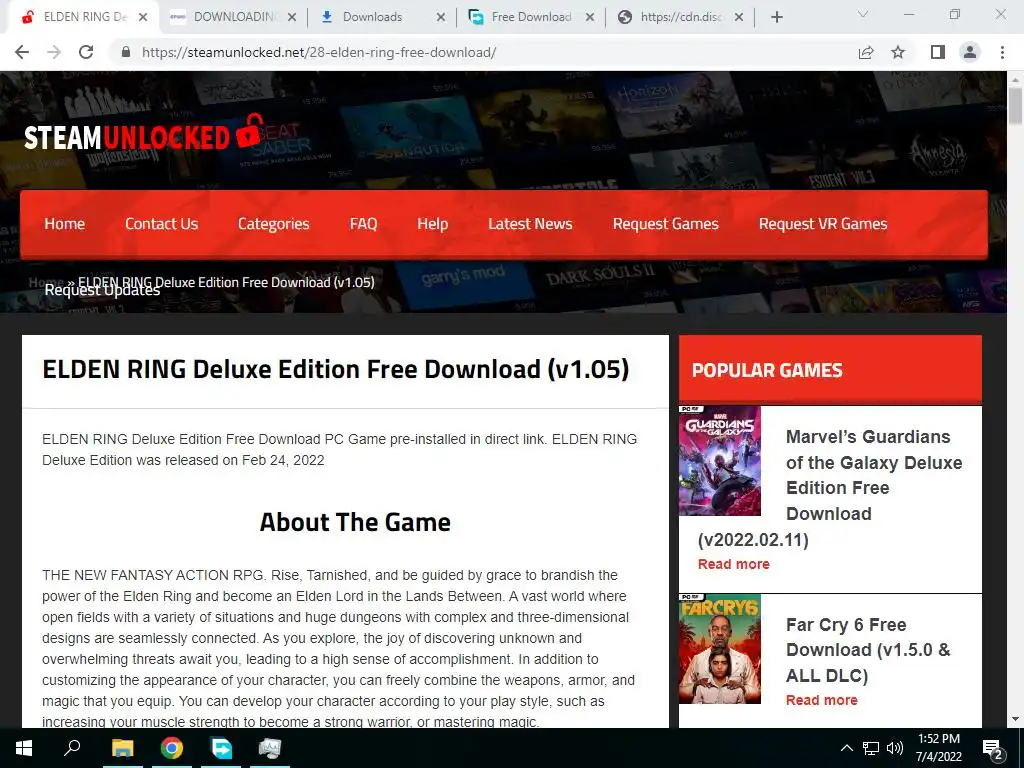The width and height of the screenshot is (1024, 768).
Task: Open the Chrome profile avatar icon
Action: point(970,52)
